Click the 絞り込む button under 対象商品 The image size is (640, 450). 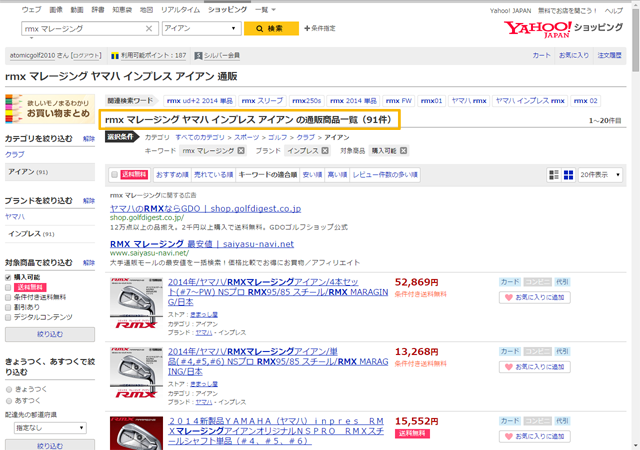point(50,334)
